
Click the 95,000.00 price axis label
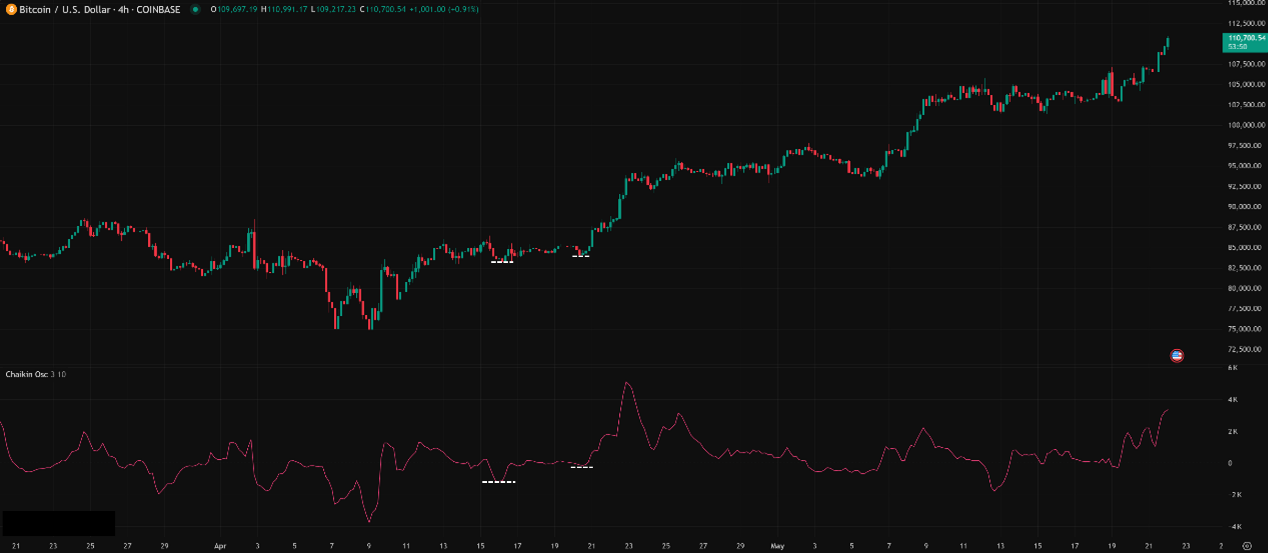[1244, 166]
